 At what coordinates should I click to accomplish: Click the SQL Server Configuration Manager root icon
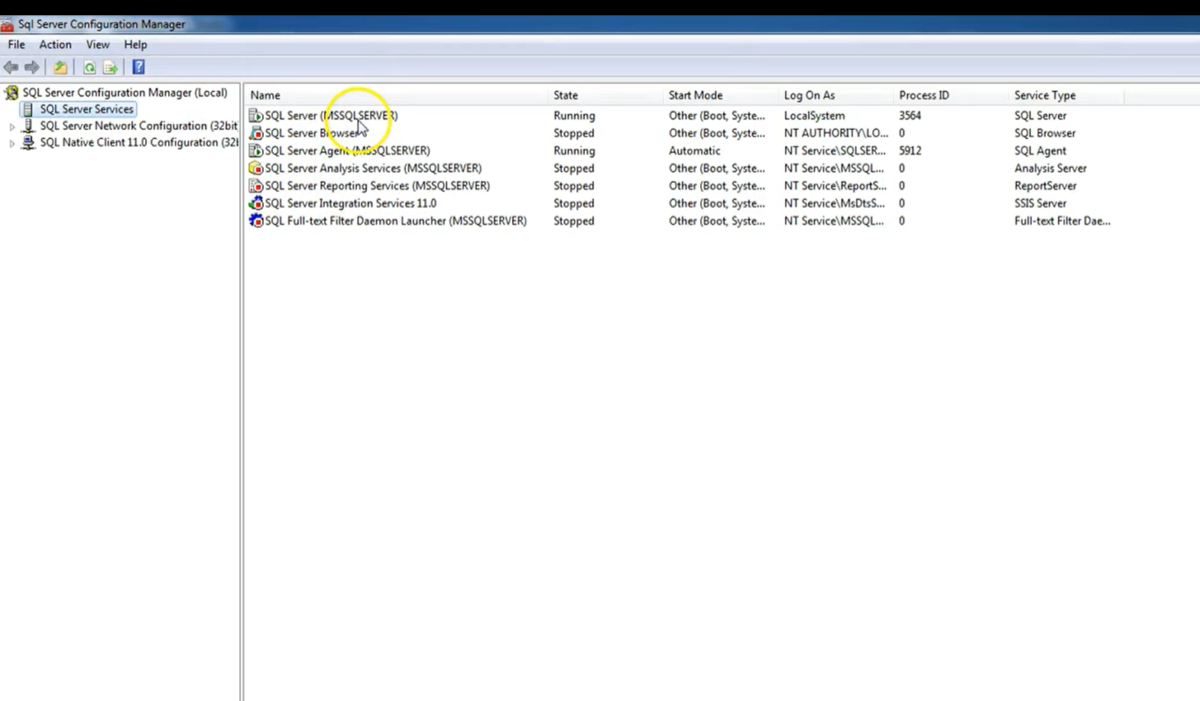click(x=12, y=93)
